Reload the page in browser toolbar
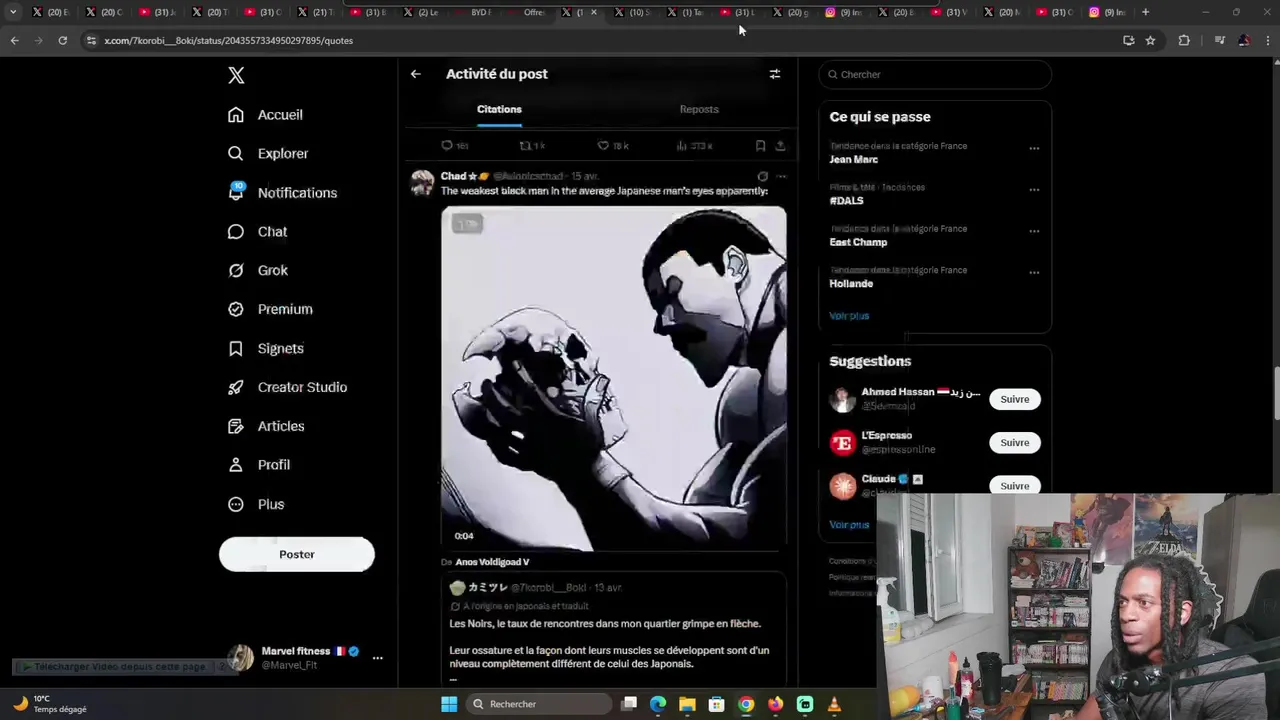 click(x=62, y=41)
